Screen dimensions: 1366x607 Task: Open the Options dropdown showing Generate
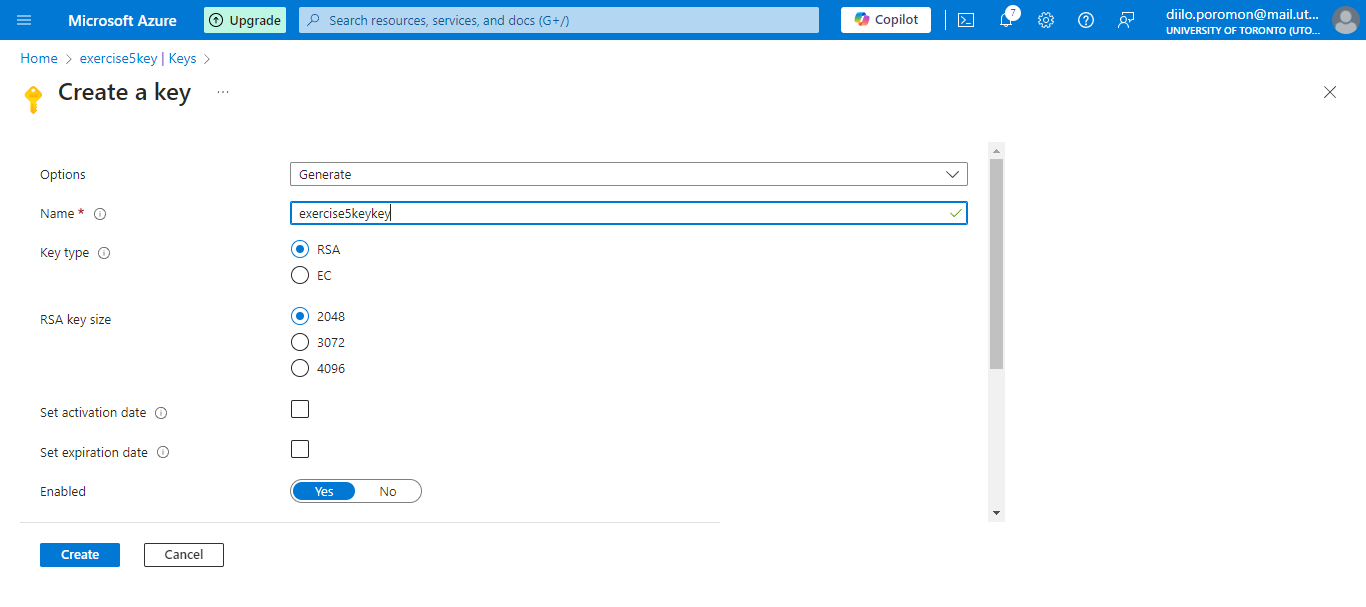click(628, 173)
